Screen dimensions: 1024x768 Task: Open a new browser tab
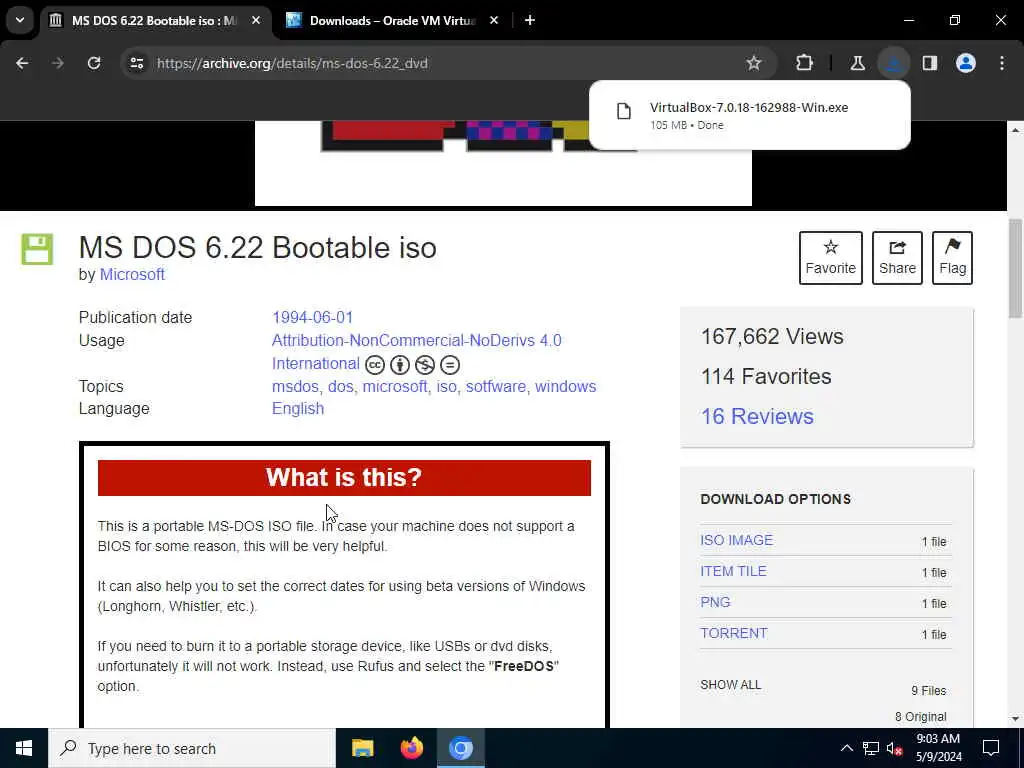[x=530, y=20]
